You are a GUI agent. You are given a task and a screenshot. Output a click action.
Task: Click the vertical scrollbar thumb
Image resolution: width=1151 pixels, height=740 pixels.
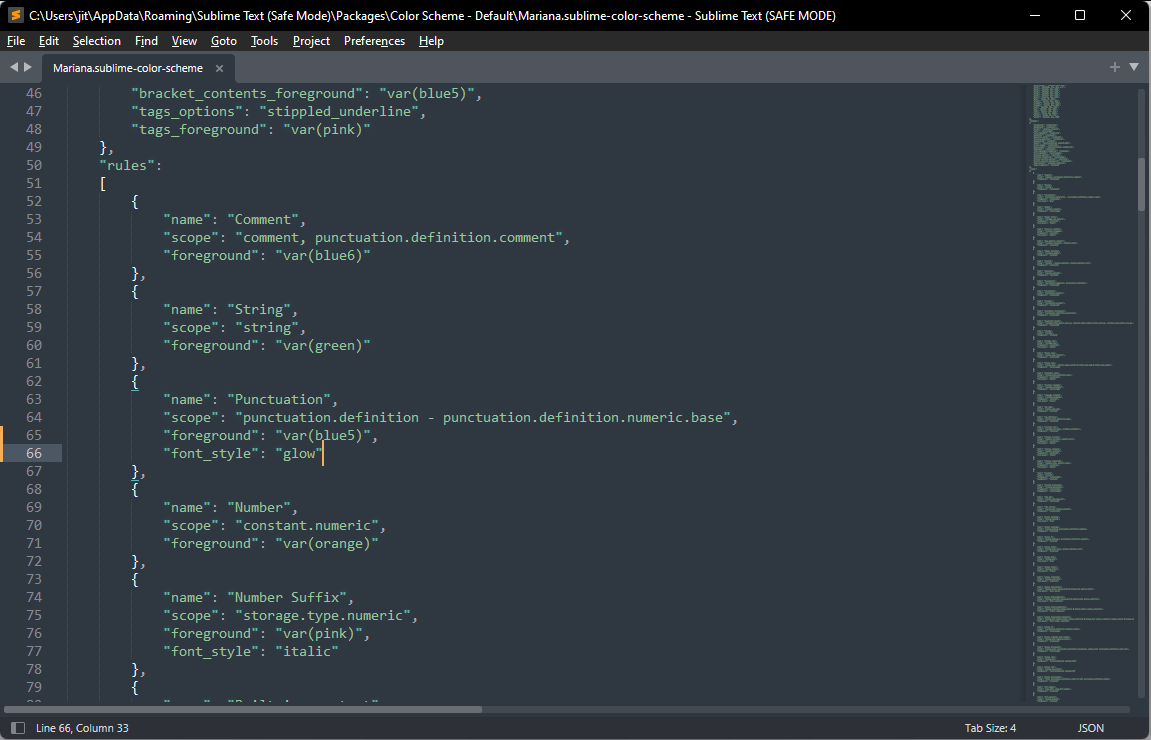coord(1141,184)
